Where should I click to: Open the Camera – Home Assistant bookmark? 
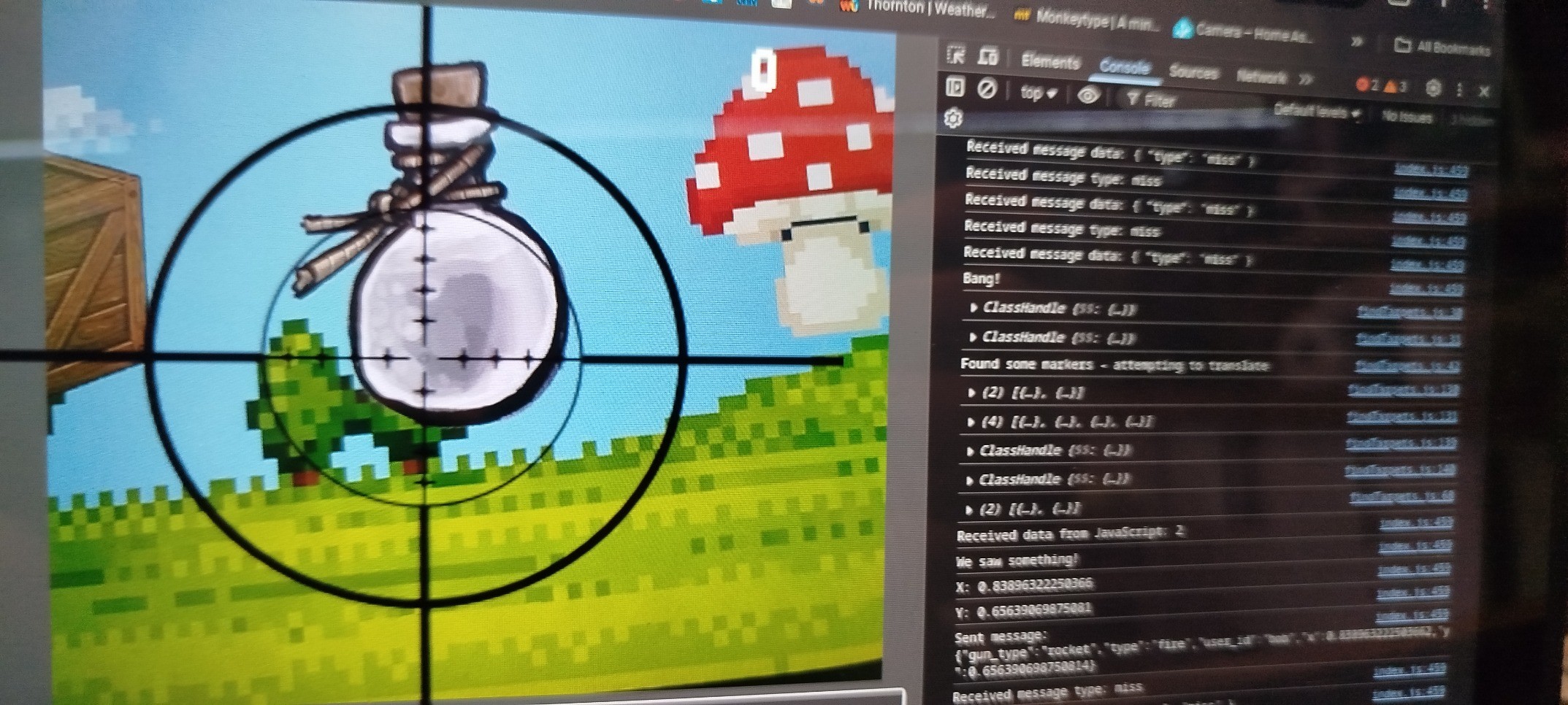click(x=1243, y=31)
